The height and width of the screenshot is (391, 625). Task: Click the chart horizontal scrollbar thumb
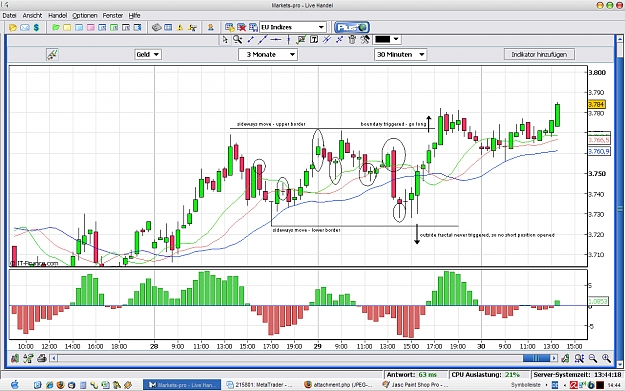coord(537,358)
